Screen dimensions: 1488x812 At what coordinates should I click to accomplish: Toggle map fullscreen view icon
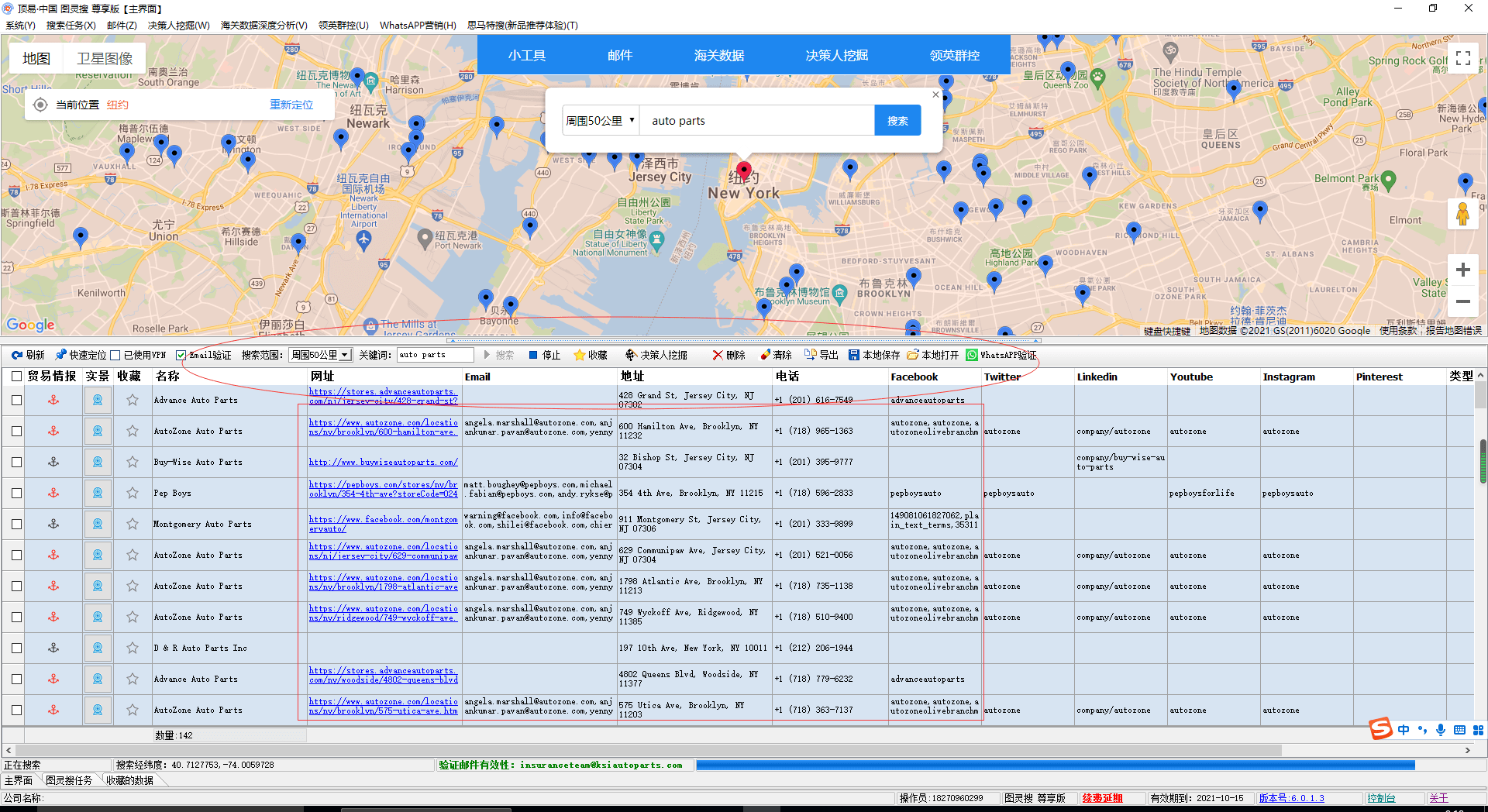coord(1462,58)
